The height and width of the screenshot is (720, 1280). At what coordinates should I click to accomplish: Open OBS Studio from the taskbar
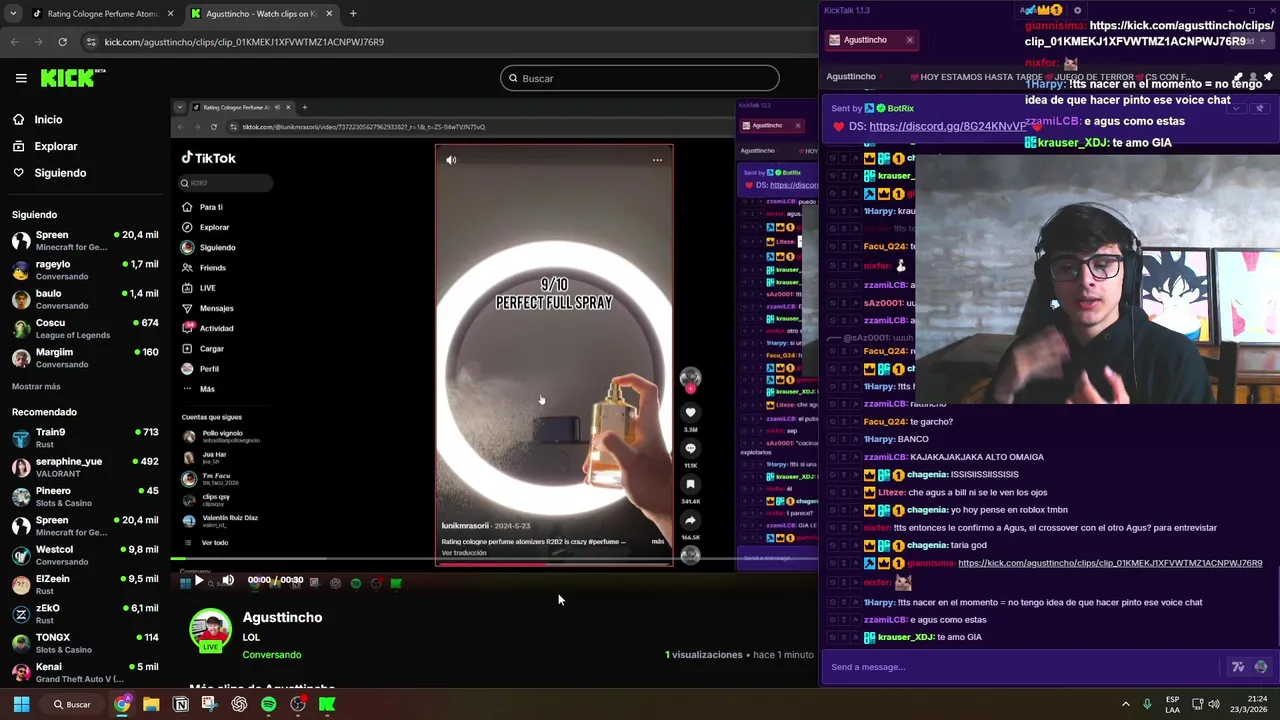298,704
